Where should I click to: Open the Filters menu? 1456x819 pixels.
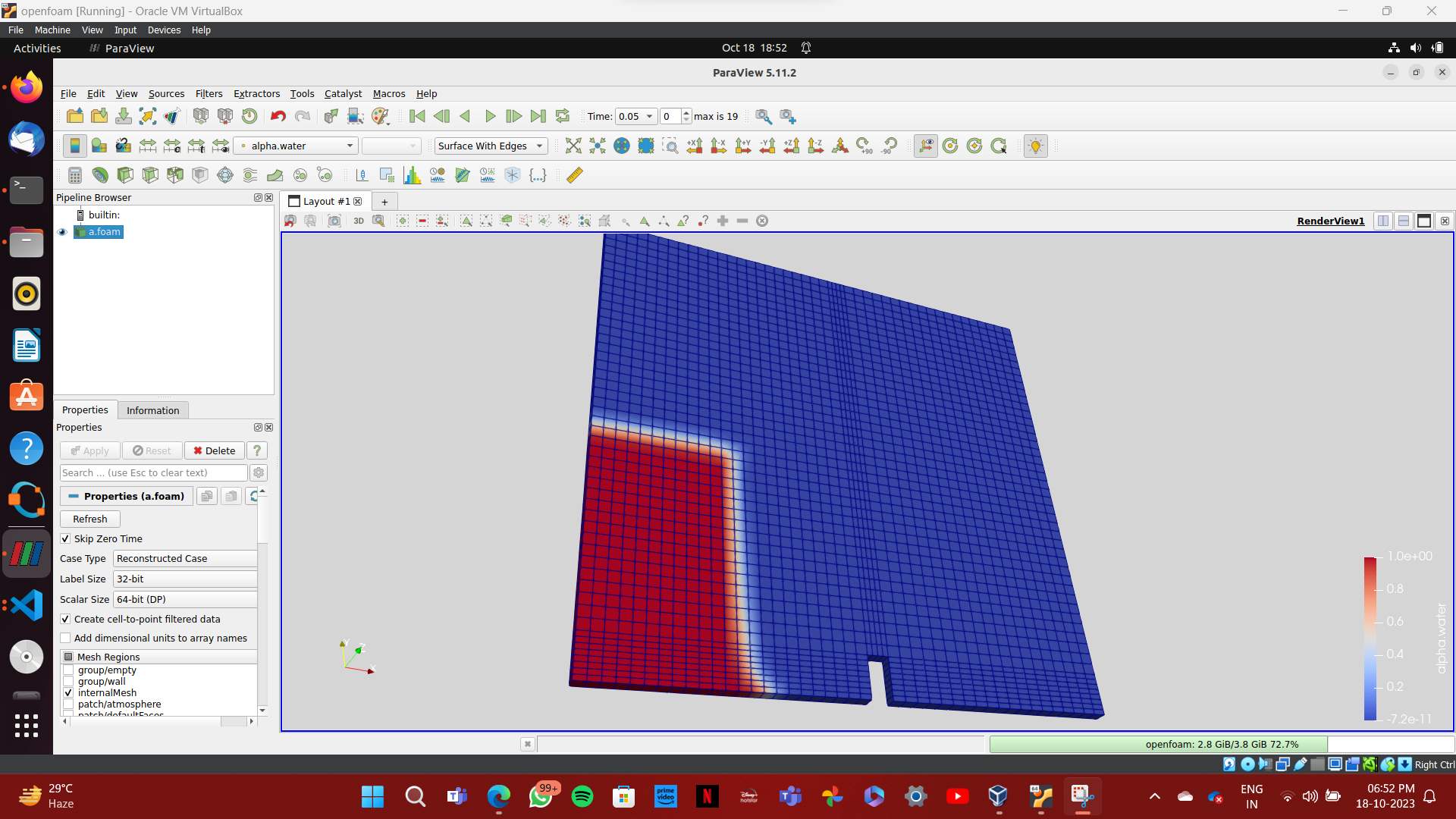pyautogui.click(x=209, y=93)
